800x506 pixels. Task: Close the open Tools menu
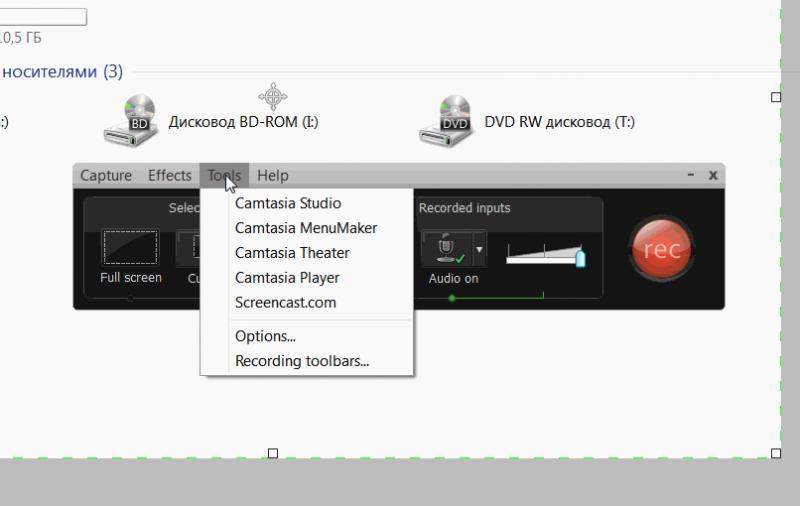(224, 175)
